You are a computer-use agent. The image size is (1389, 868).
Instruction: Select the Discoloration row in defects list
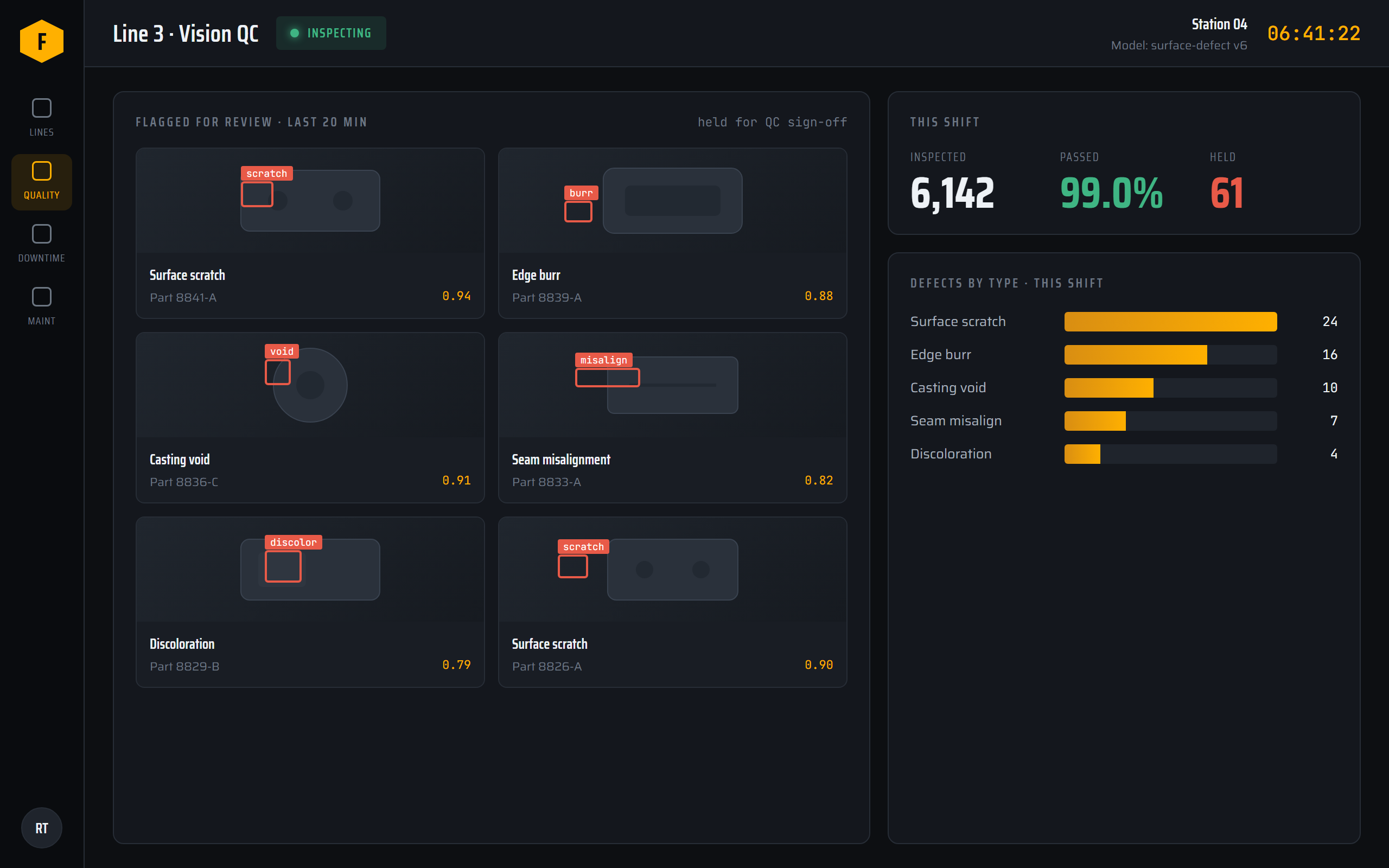point(1123,454)
